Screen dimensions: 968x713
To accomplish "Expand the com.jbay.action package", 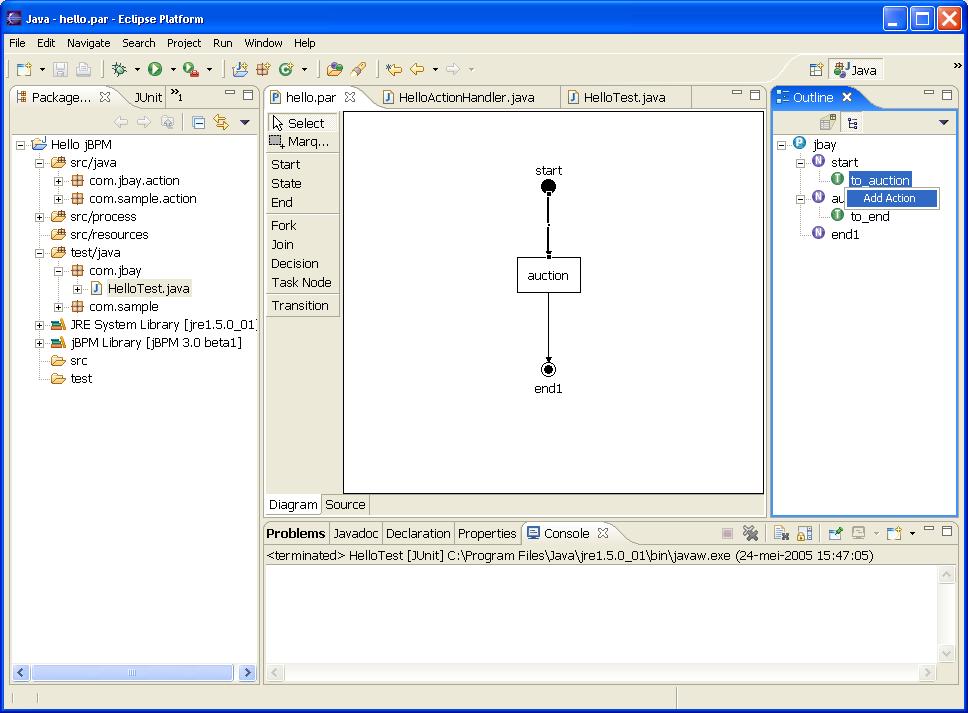I will (x=58, y=181).
